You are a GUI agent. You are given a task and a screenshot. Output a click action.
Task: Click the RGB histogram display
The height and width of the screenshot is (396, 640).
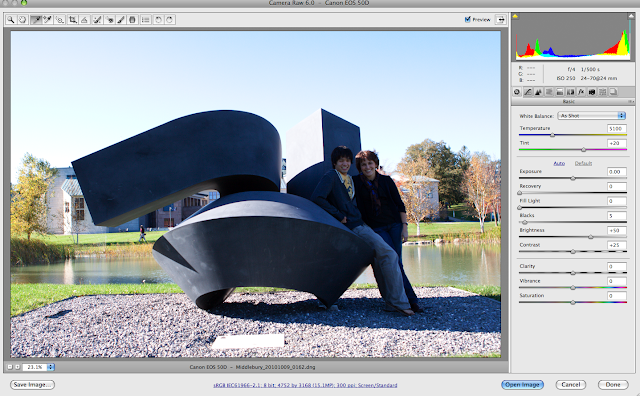[x=573, y=37]
